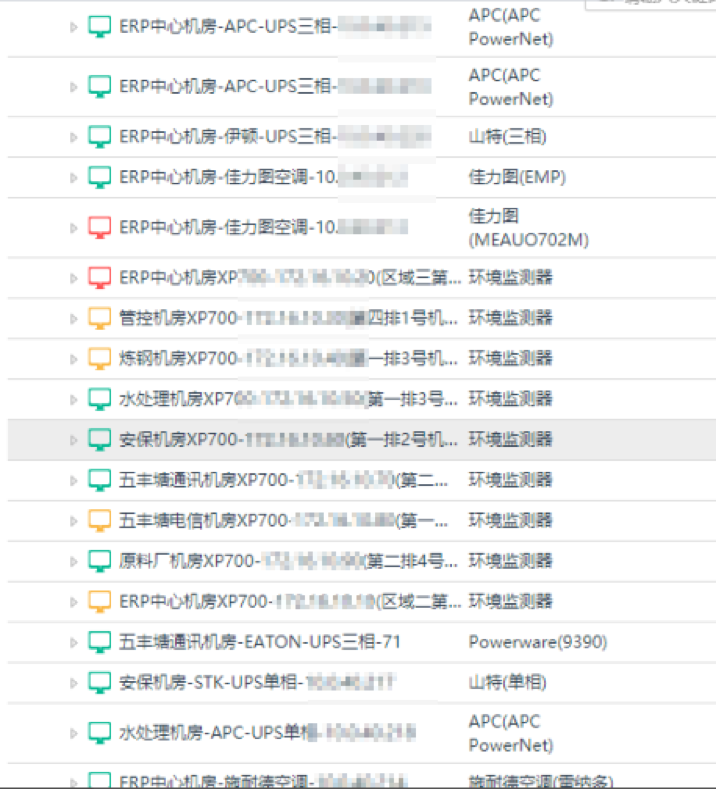Click orange monitor icon for ERP中心机房XP700 区域二

pyautogui.click(x=100, y=602)
